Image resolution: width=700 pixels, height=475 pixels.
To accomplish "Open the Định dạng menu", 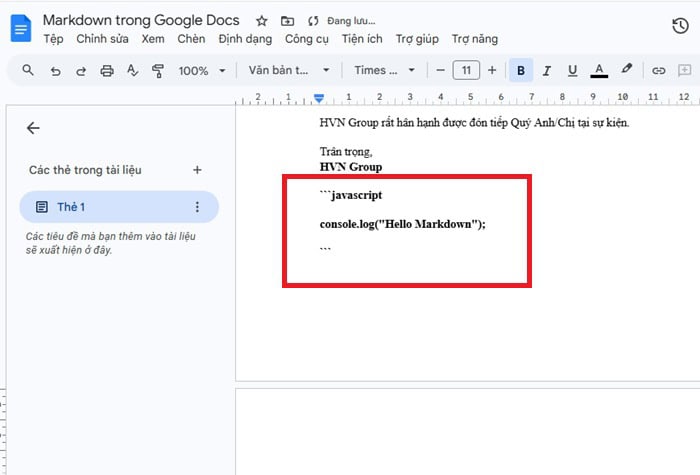I will click(244, 39).
